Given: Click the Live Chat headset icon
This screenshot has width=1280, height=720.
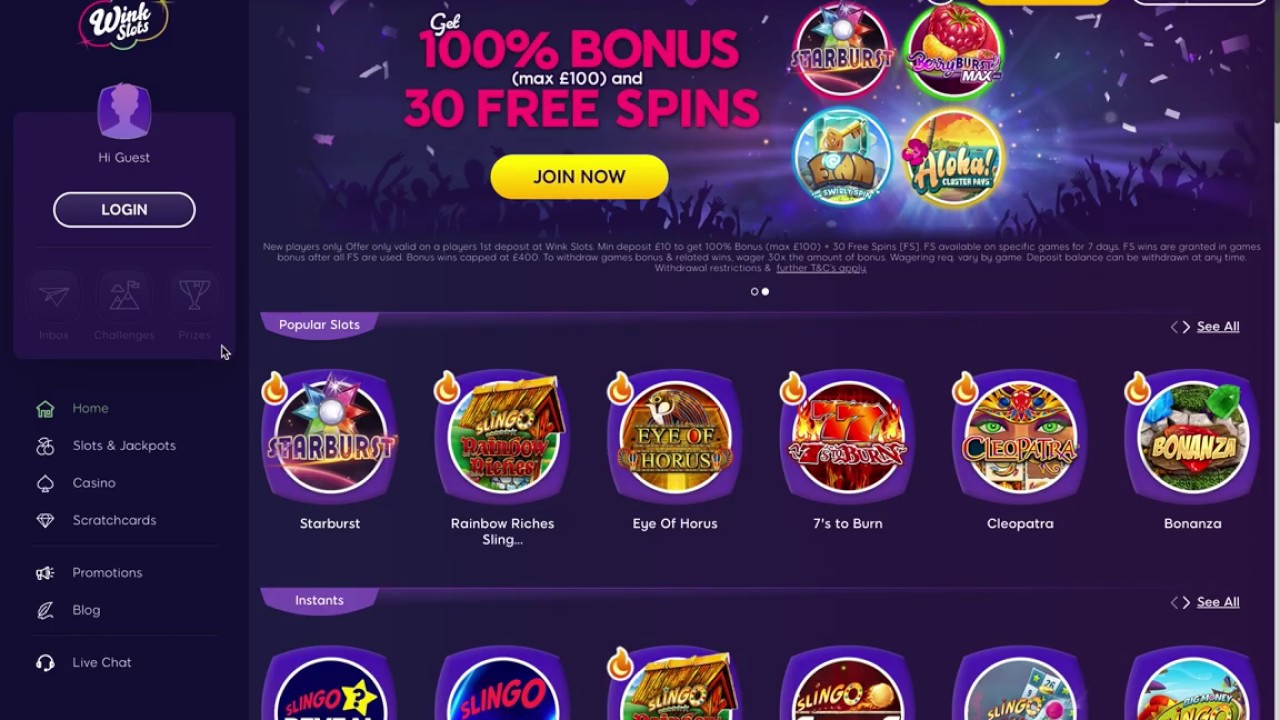Looking at the screenshot, I should [x=45, y=662].
